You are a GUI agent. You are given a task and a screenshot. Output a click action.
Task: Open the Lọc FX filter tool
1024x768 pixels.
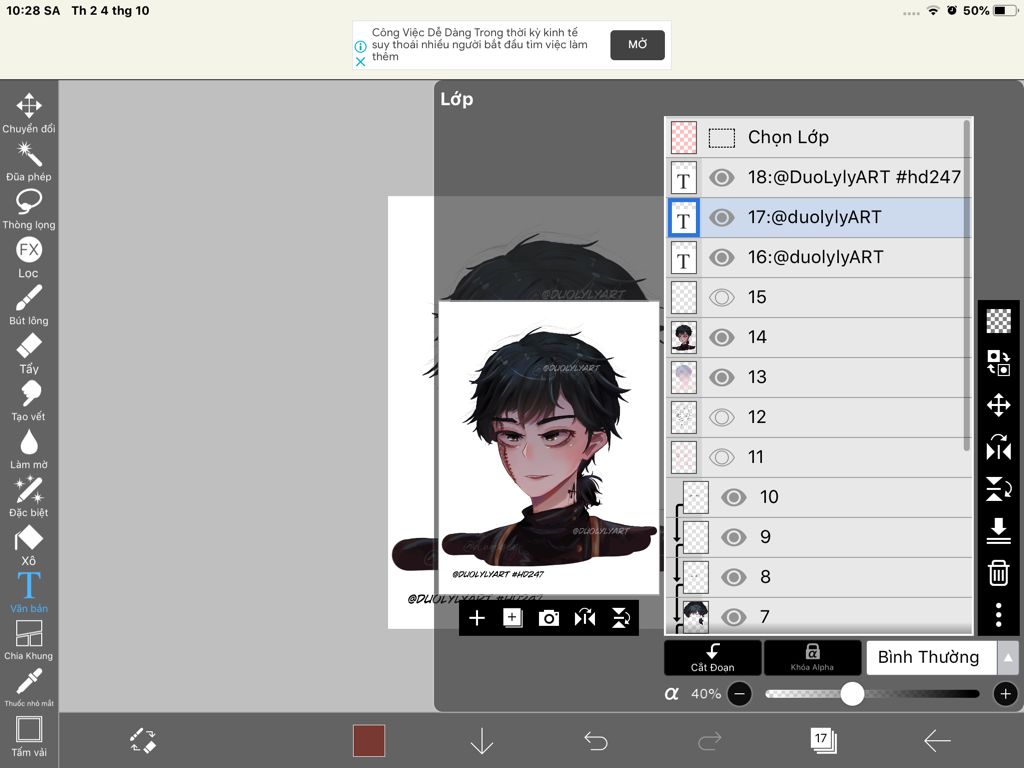tap(29, 257)
